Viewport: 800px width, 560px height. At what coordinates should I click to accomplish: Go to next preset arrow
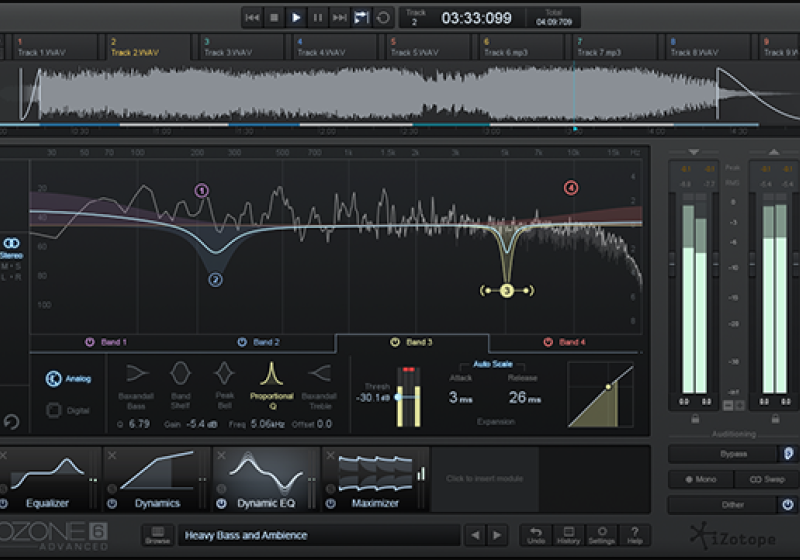497,536
